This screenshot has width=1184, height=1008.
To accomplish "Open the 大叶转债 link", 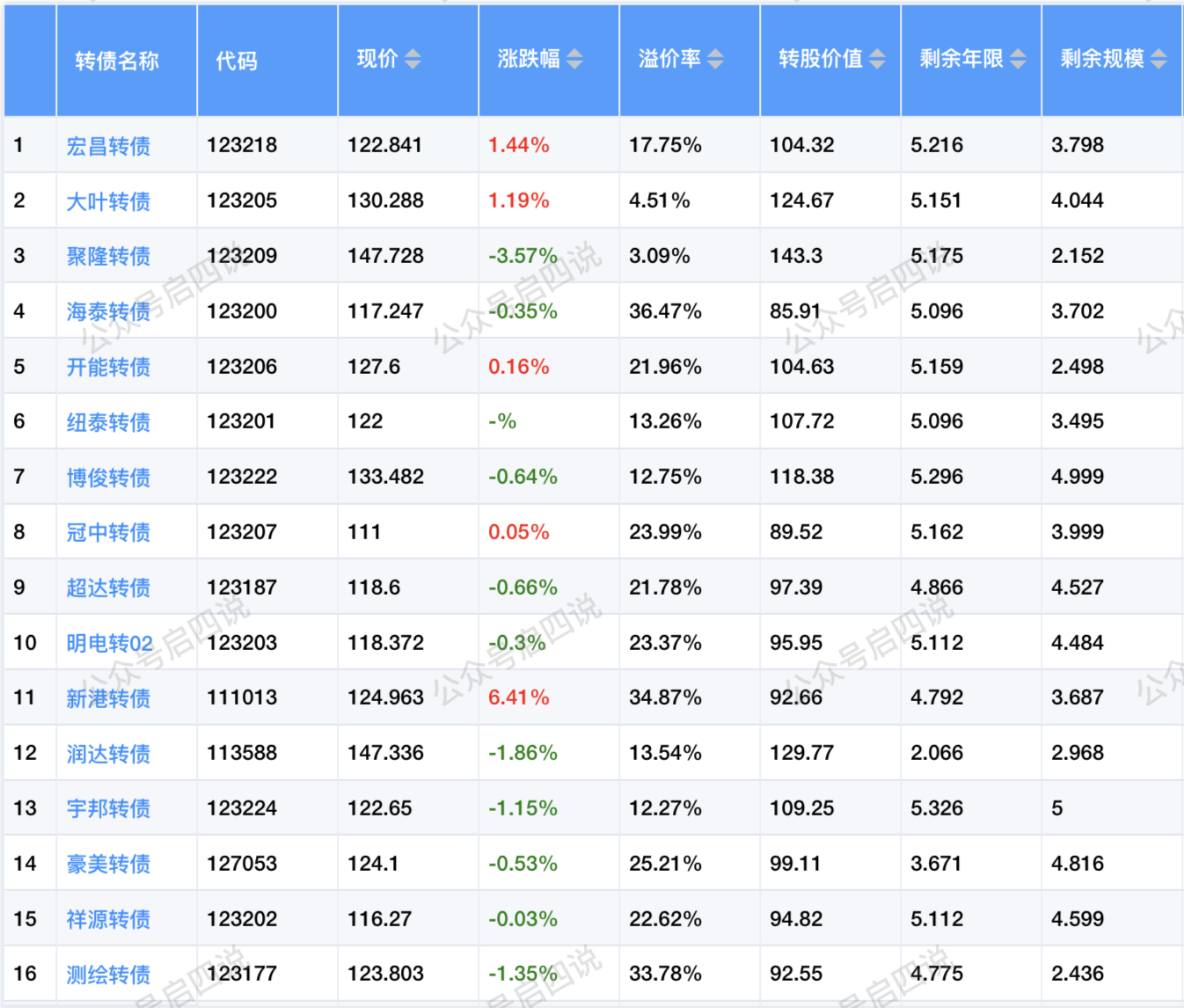I will pos(108,201).
